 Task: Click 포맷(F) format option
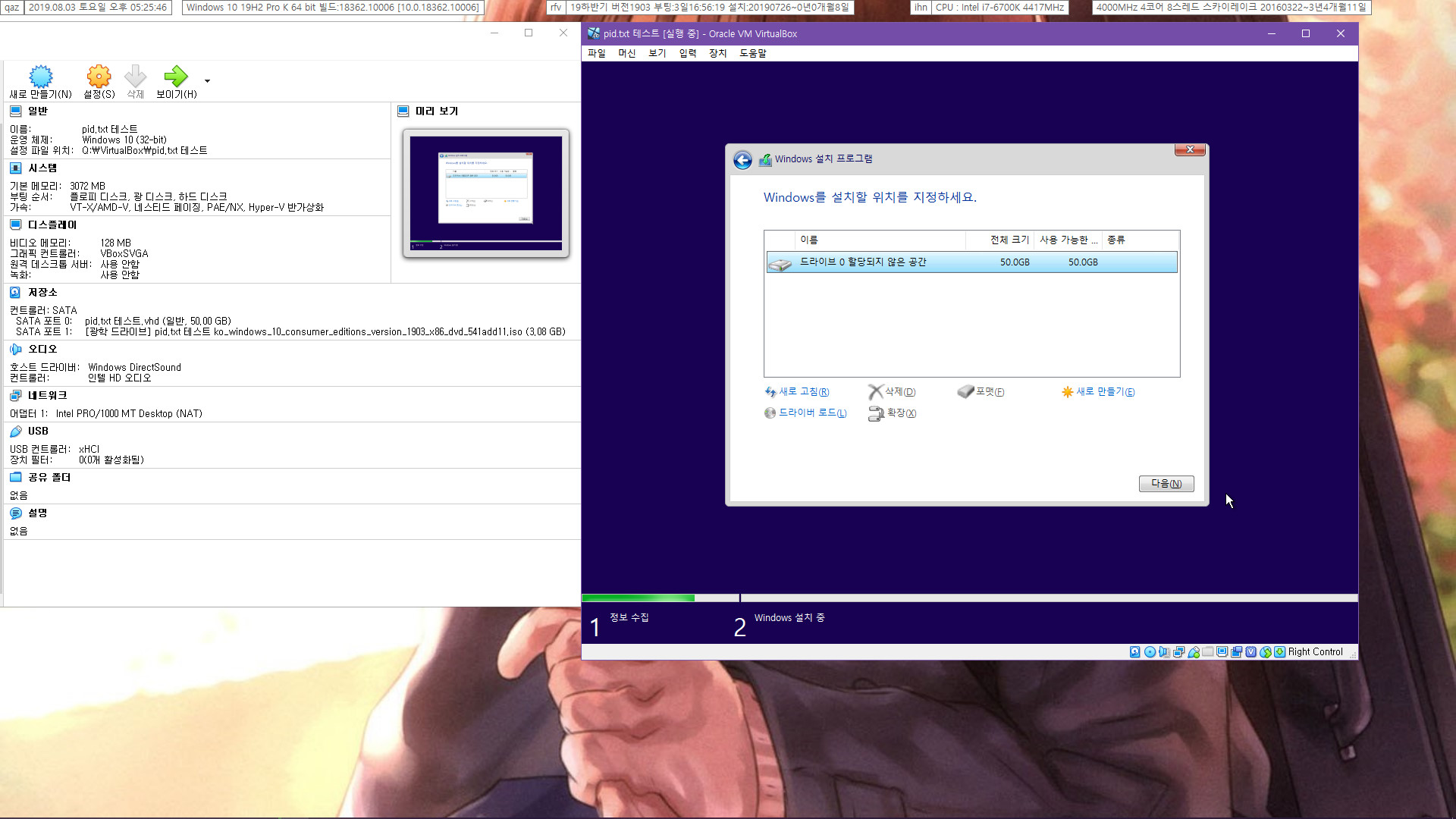[x=981, y=392]
